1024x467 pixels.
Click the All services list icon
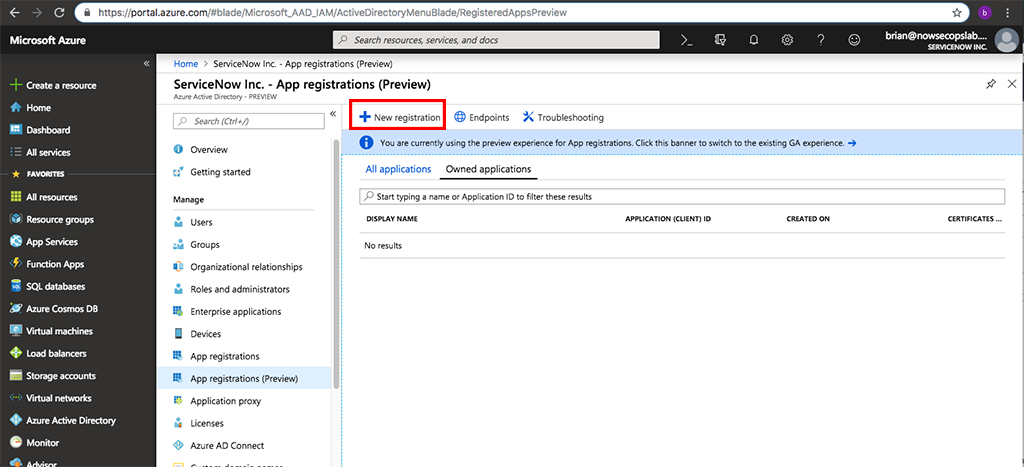[16, 152]
